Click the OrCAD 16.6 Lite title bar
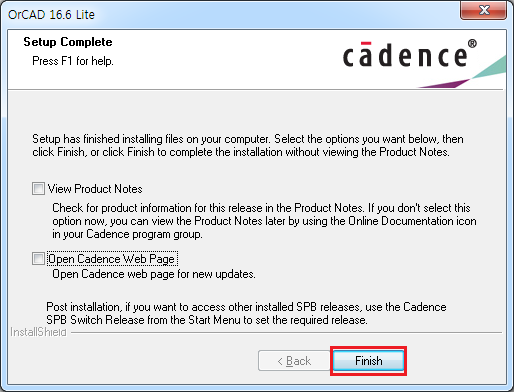Screen dimensions: 514x392 pos(233,14)
